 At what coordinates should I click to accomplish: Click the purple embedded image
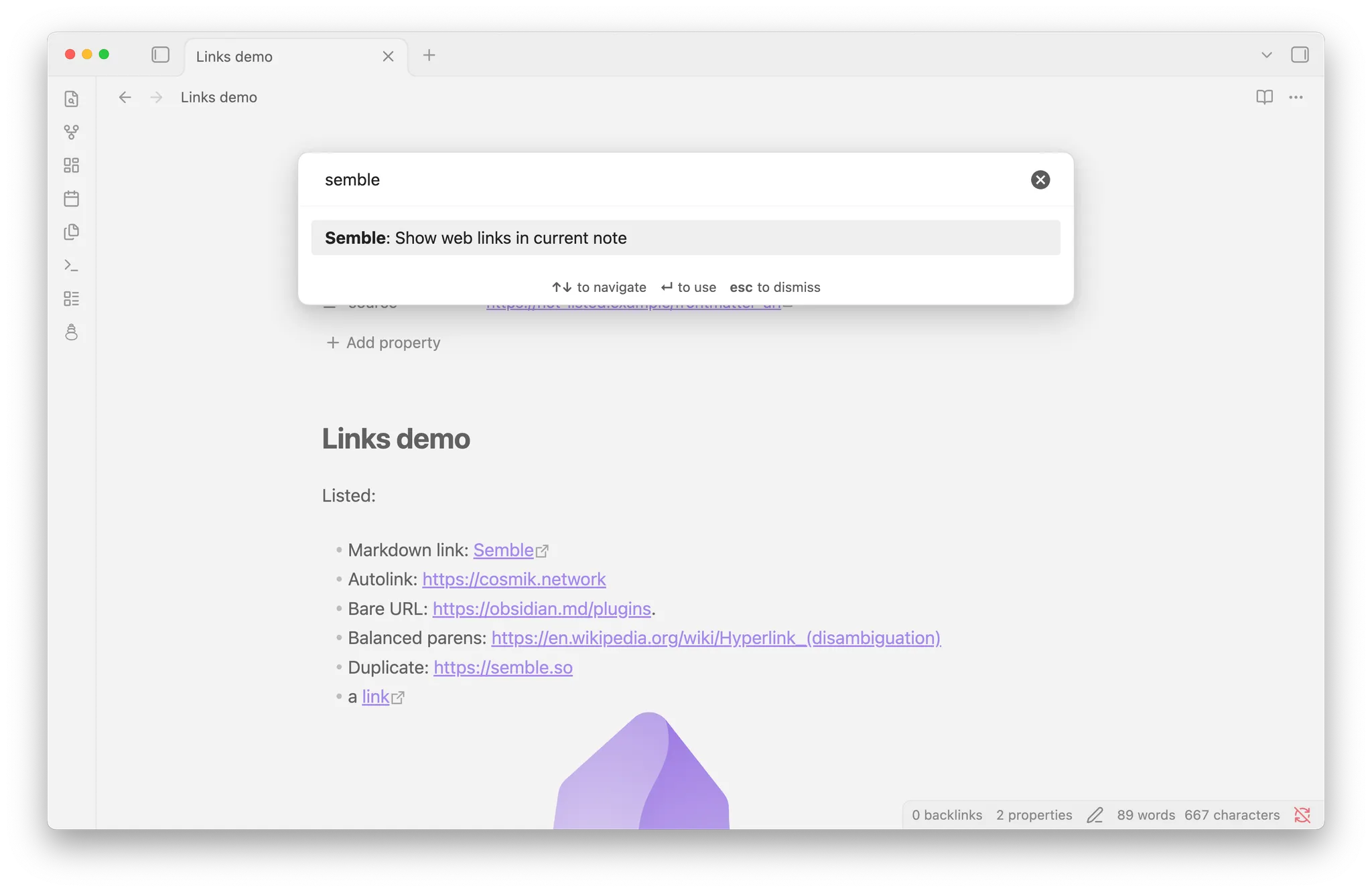point(642,770)
